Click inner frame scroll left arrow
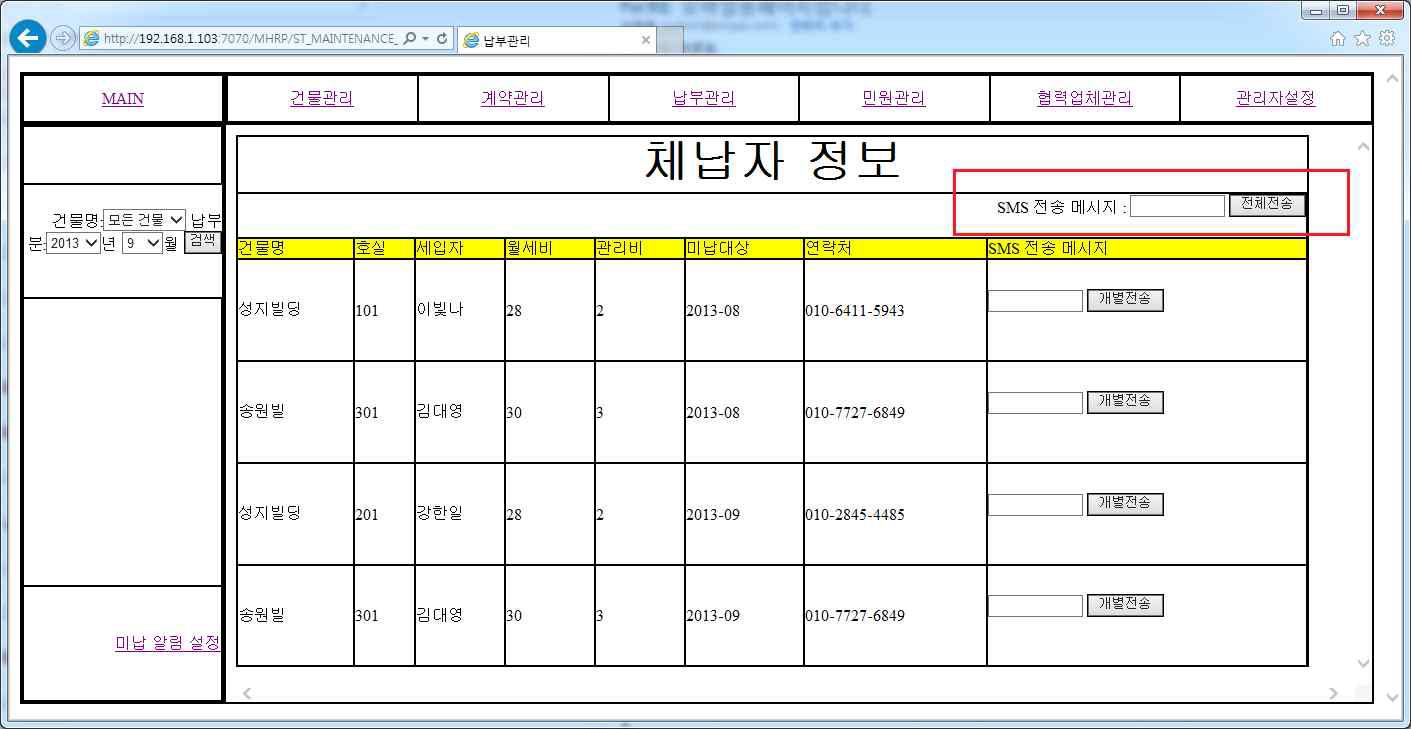 point(246,693)
